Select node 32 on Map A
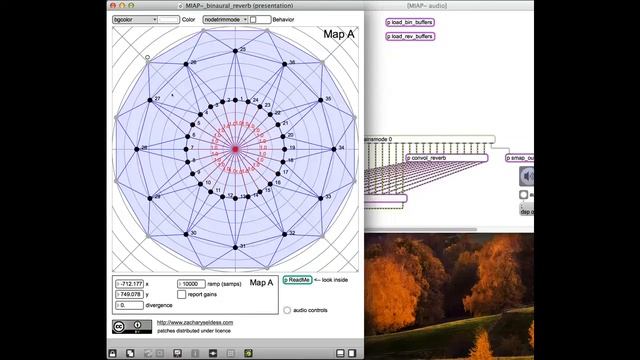640x360 pixels. pyautogui.click(x=284, y=234)
